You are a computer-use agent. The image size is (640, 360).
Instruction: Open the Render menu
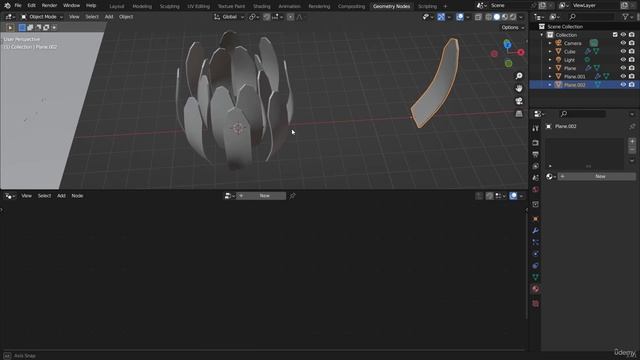point(49,6)
